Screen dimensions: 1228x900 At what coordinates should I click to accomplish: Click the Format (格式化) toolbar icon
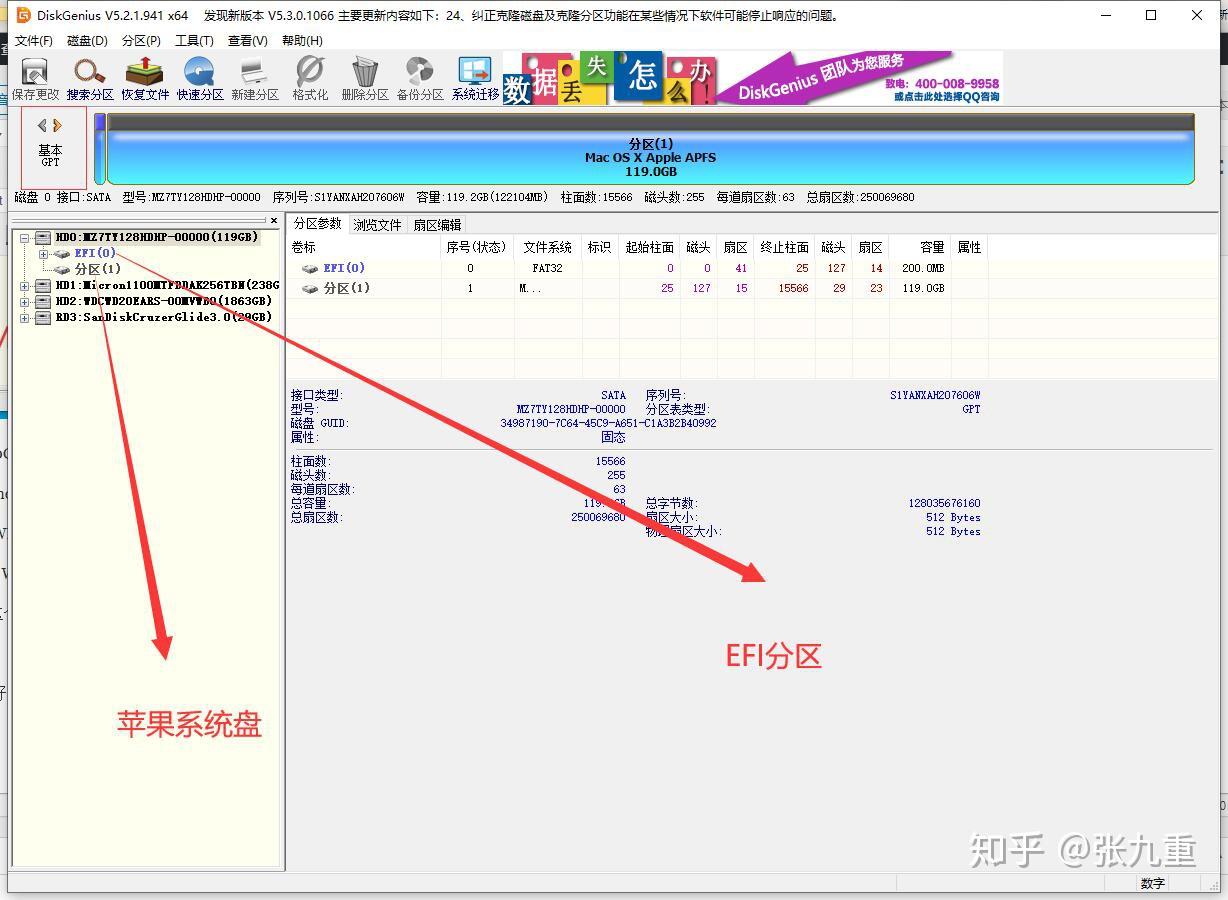point(310,79)
